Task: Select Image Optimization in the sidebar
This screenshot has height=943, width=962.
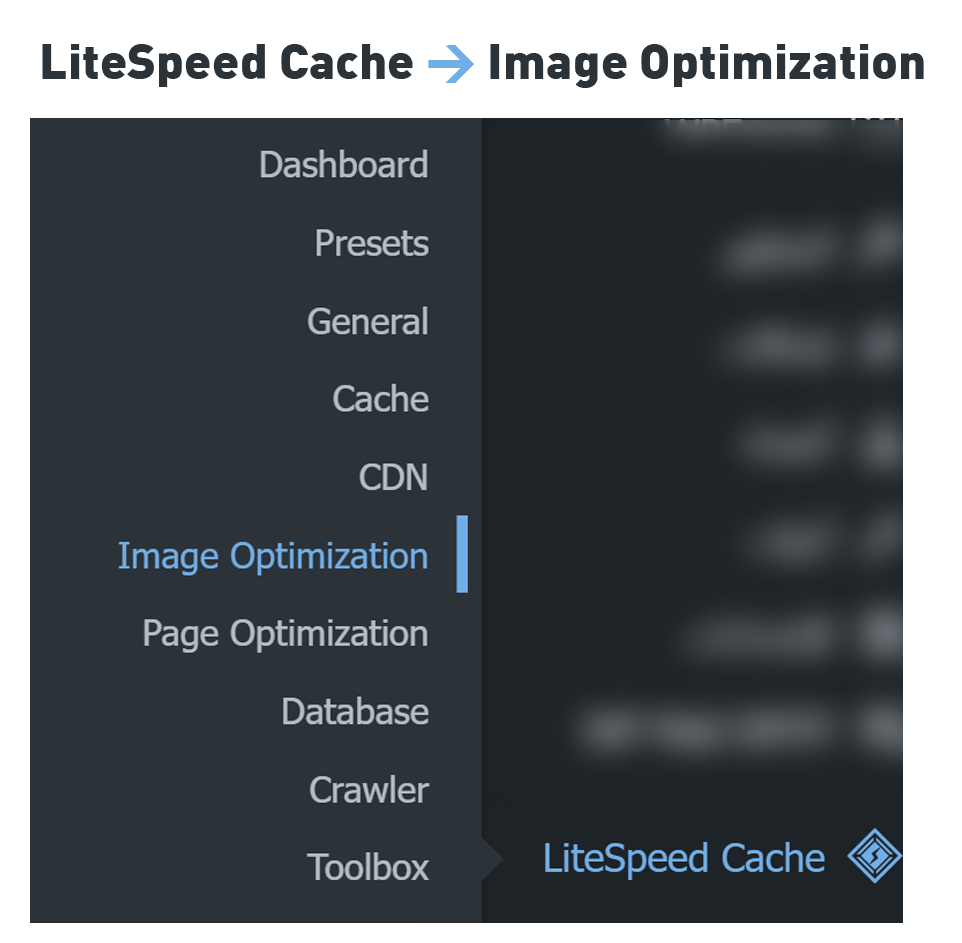Action: tap(273, 556)
